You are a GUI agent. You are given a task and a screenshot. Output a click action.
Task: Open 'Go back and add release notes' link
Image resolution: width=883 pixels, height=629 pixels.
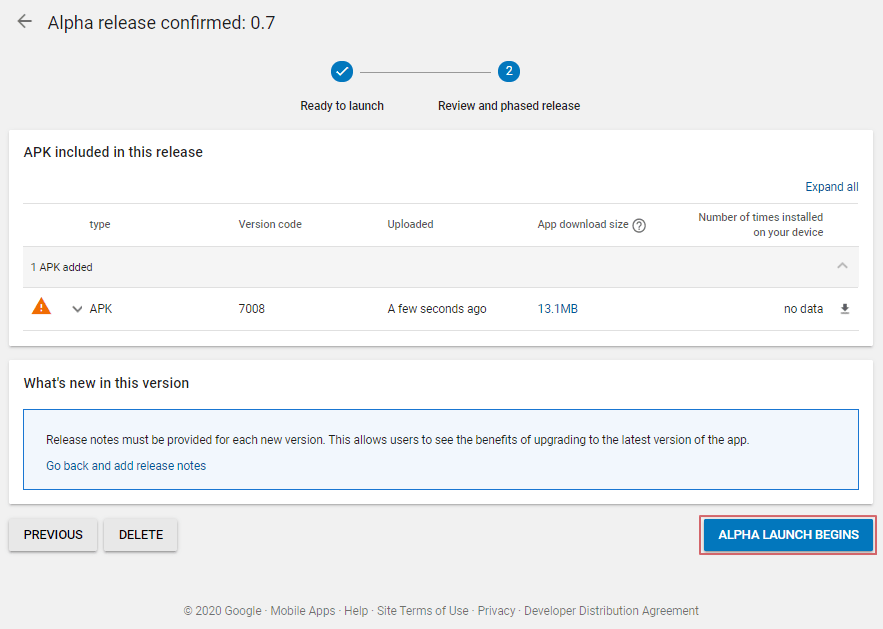pyautogui.click(x=126, y=466)
